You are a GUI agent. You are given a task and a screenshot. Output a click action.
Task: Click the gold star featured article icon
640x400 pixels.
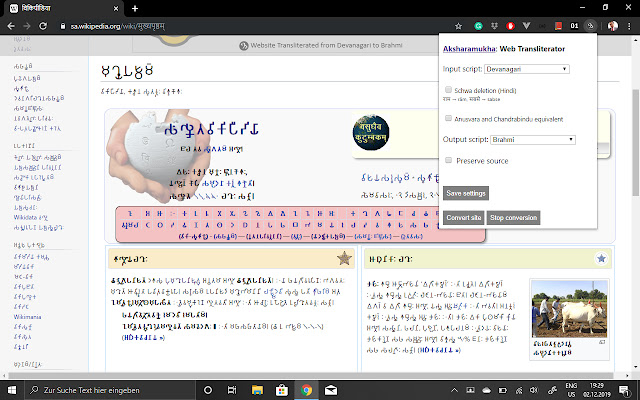[344, 258]
